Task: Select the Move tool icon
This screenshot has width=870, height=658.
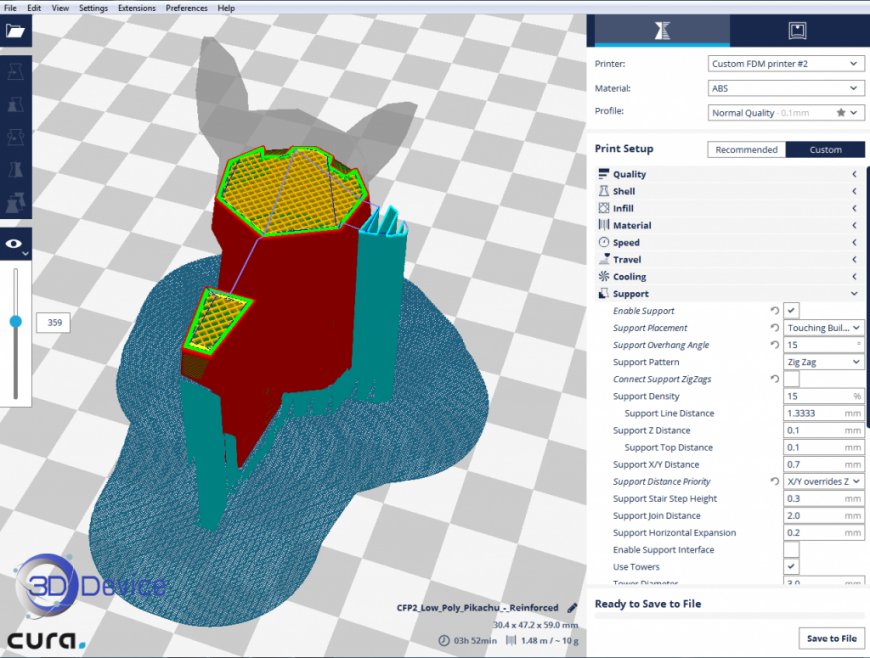Action: (x=15, y=72)
